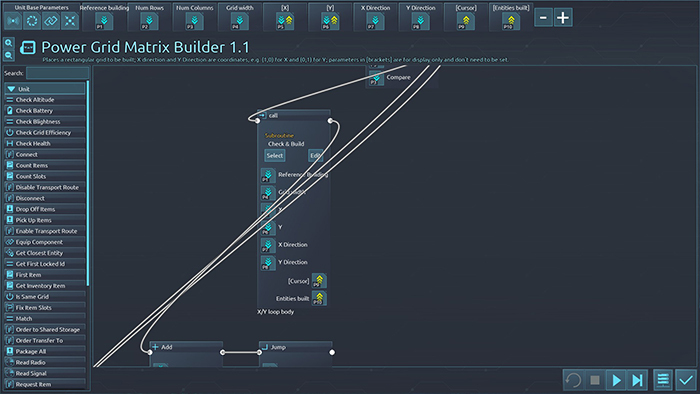Click the zoom in magnifier icon

8,43
